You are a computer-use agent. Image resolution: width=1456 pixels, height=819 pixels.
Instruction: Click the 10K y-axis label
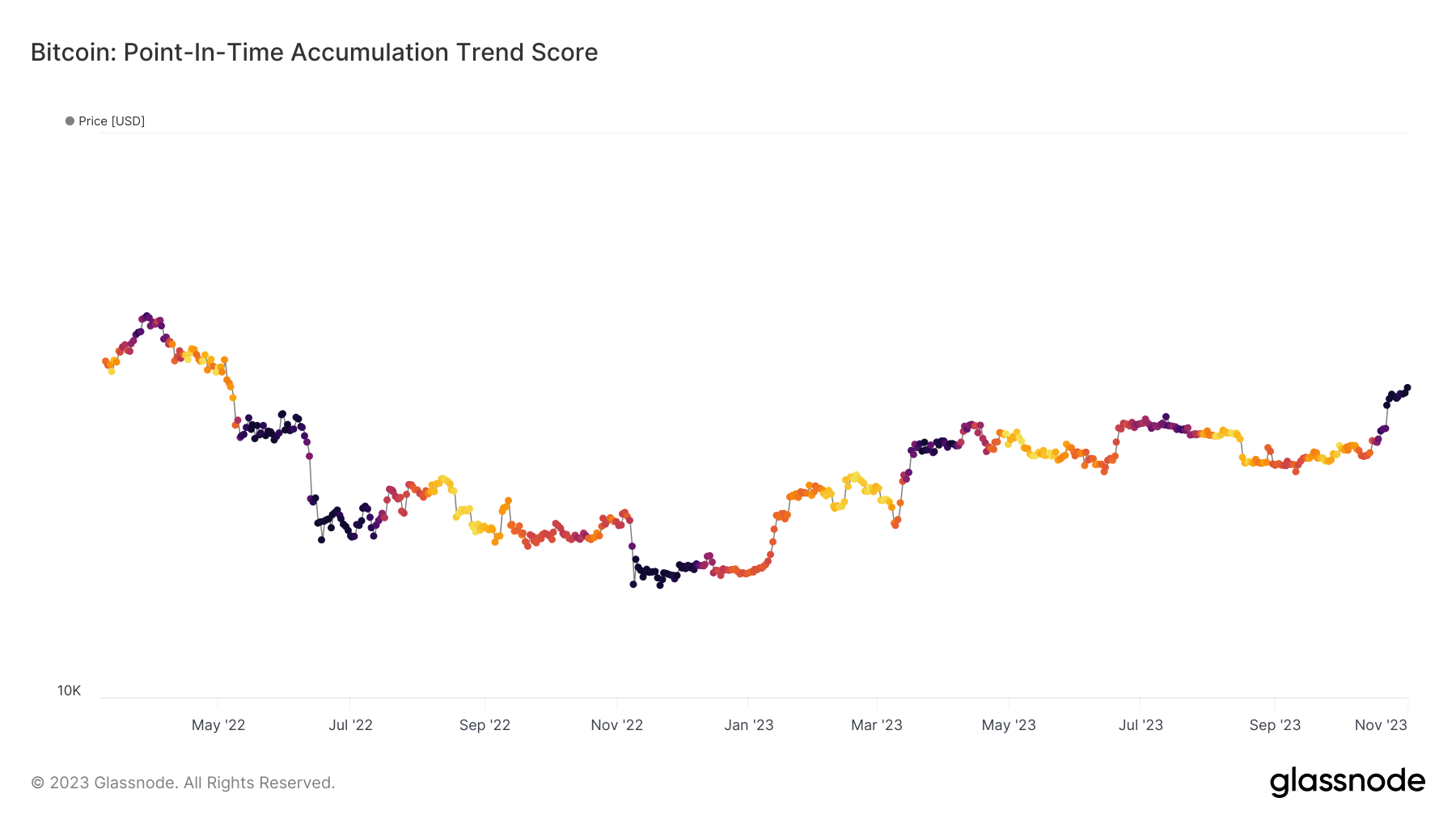click(x=69, y=690)
